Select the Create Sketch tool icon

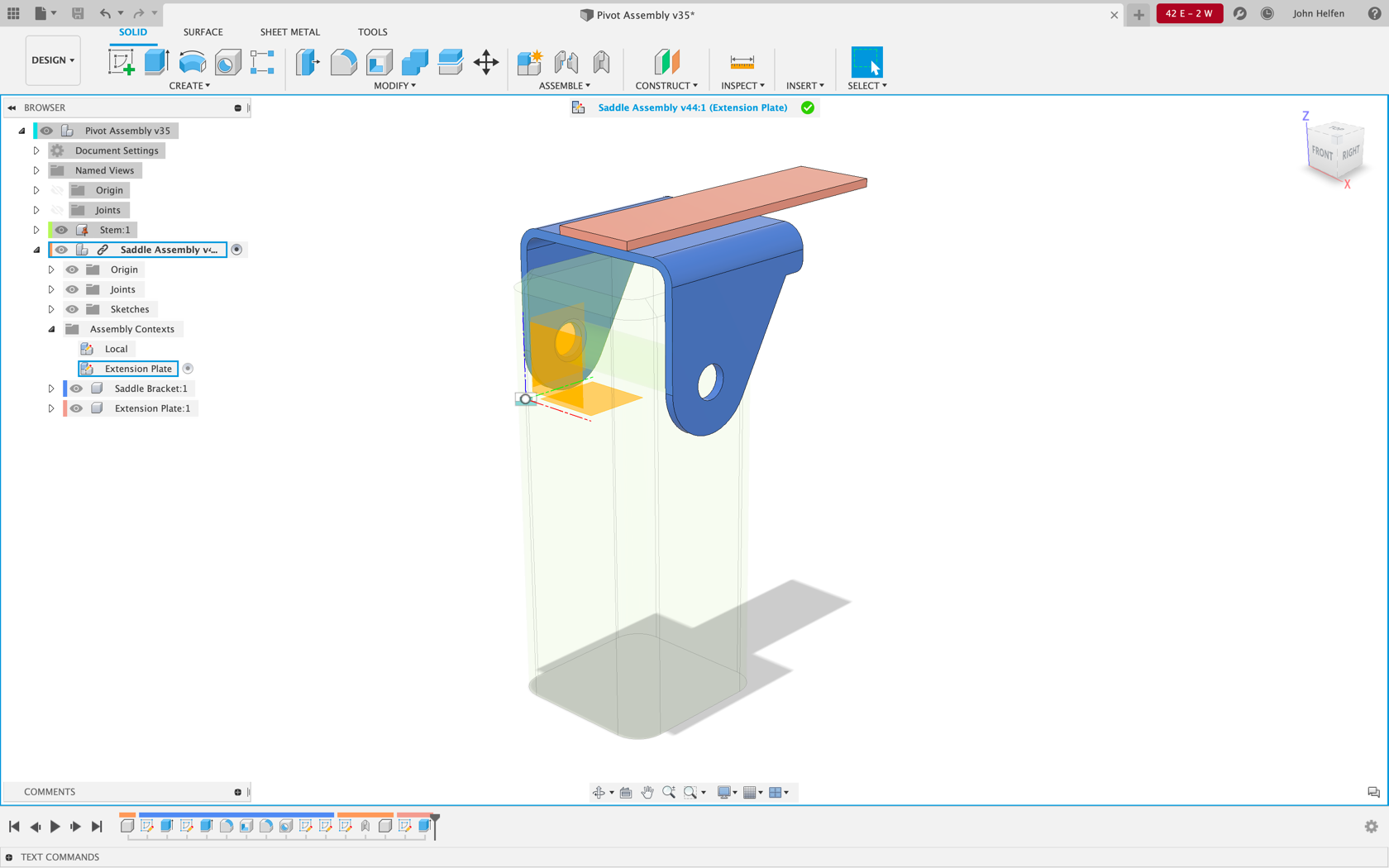click(x=121, y=62)
